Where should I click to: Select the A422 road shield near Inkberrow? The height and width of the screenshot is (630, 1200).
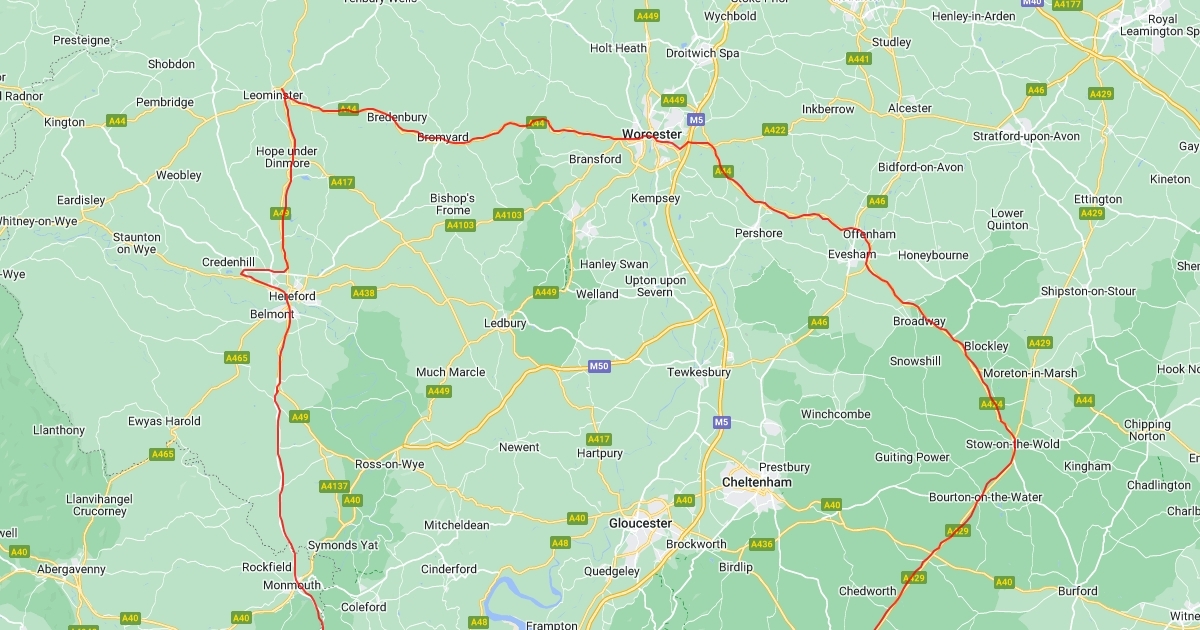(x=775, y=130)
